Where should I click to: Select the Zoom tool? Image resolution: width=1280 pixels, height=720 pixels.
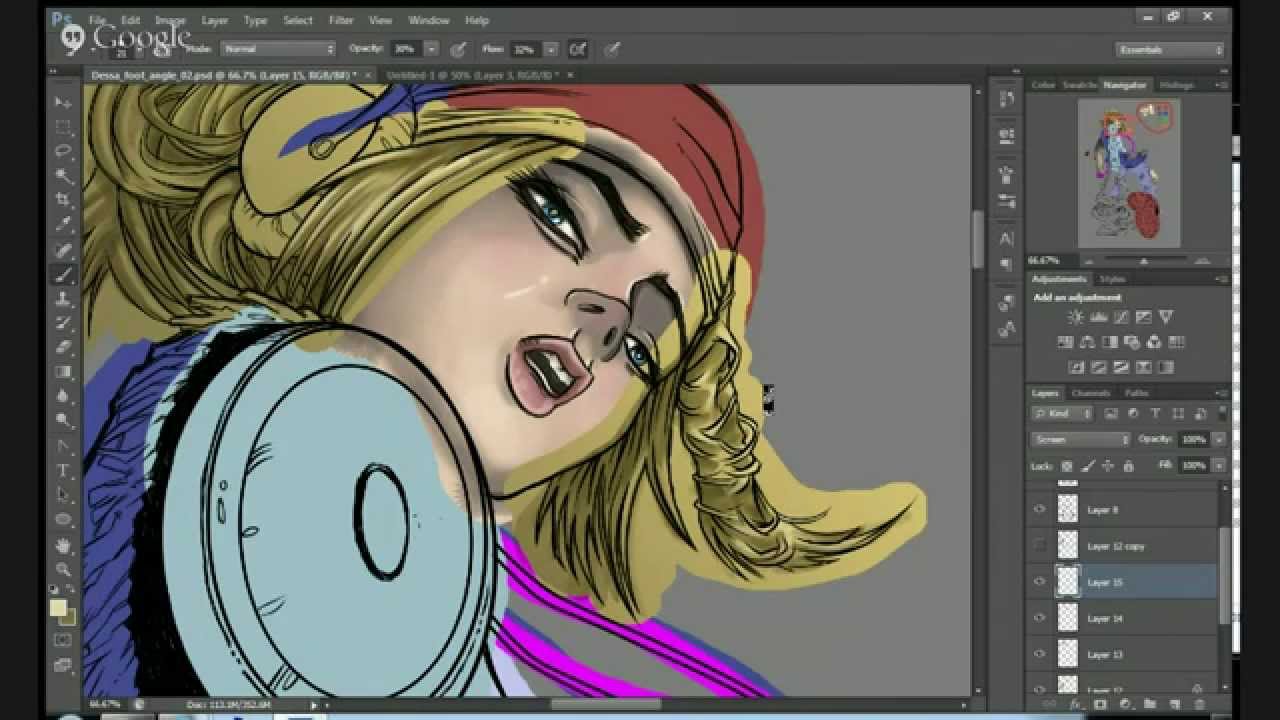[x=63, y=569]
